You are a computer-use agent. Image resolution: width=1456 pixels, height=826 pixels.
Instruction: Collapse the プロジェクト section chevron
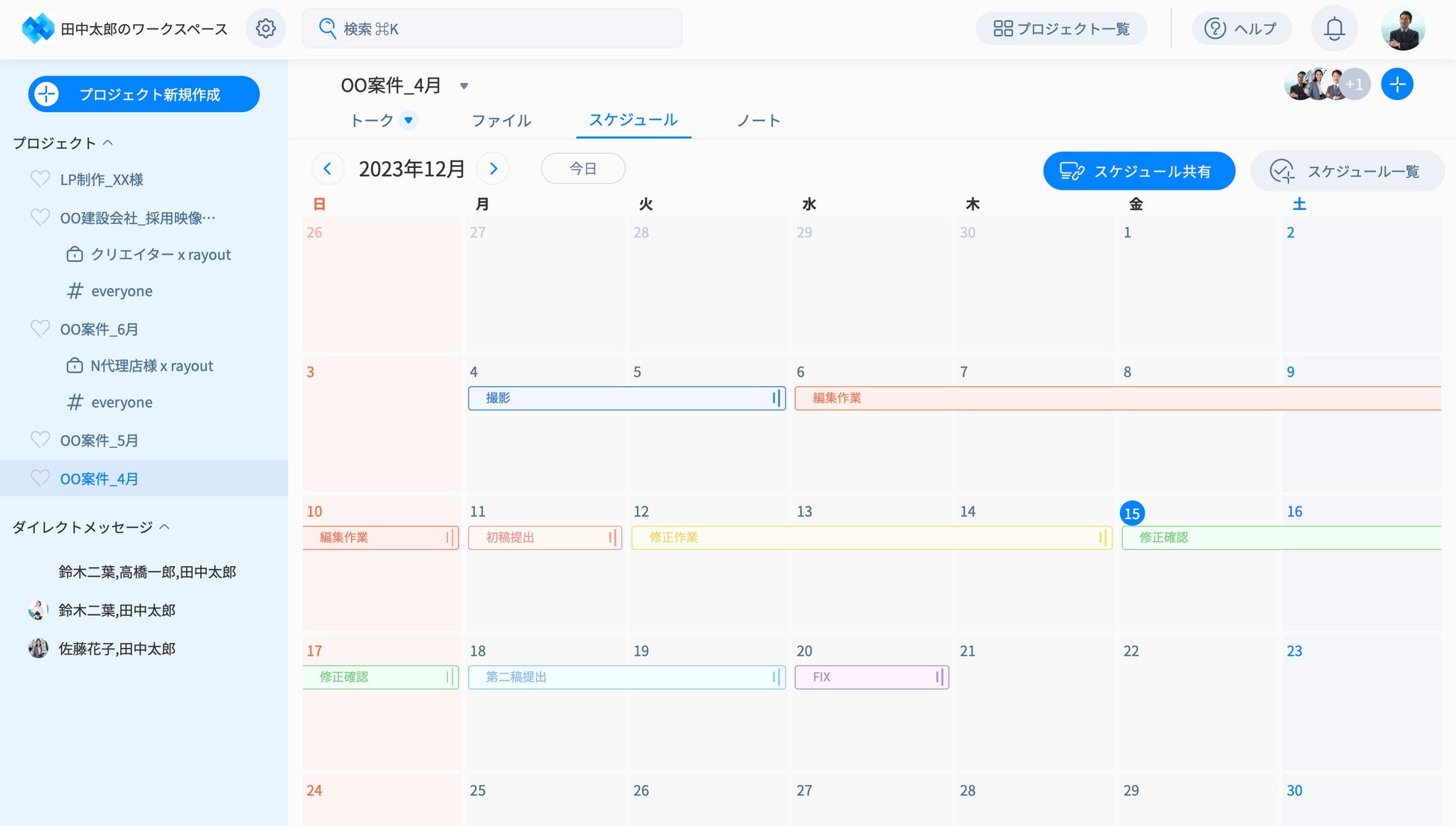coord(108,143)
